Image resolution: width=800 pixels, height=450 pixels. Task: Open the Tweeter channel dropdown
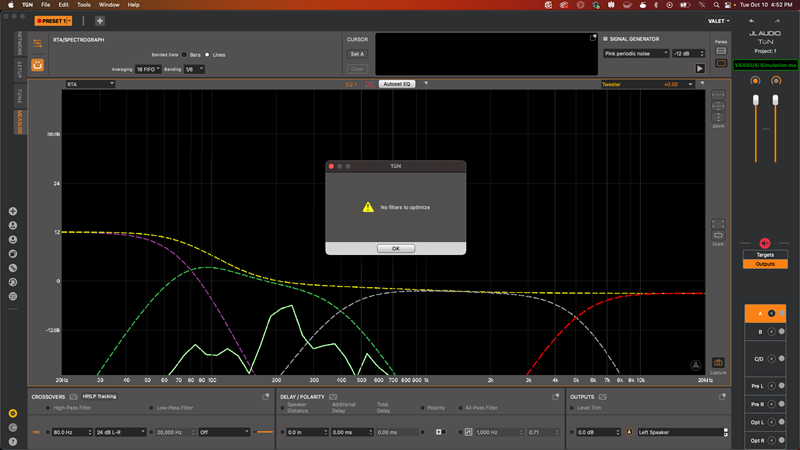point(647,84)
